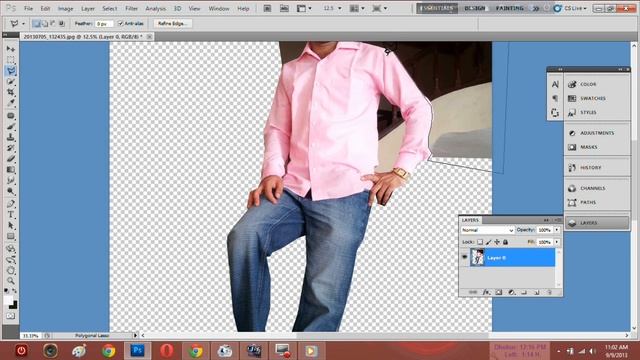The height and width of the screenshot is (360, 640).
Task: Switch to the Design workspace
Action: [x=475, y=8]
